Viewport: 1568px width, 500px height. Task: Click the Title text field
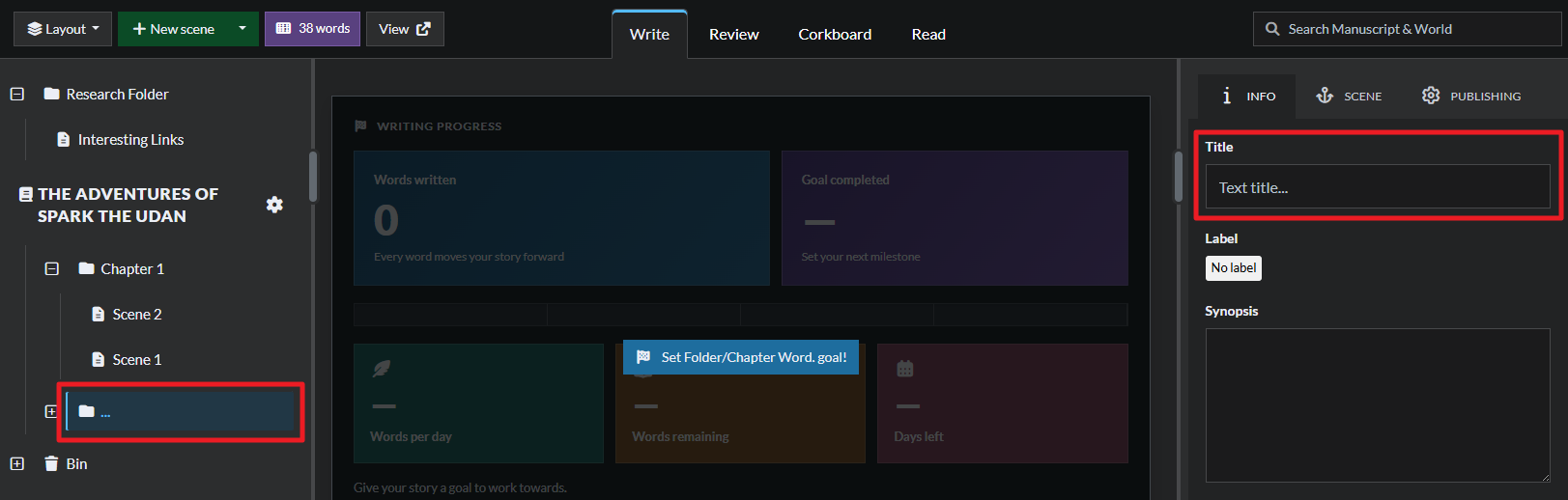click(x=1378, y=187)
